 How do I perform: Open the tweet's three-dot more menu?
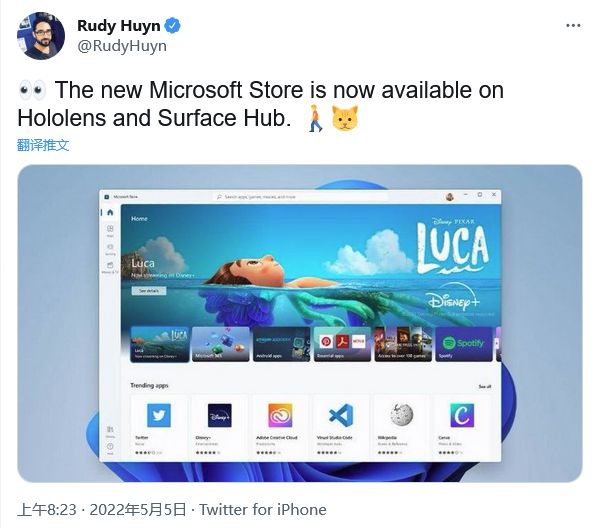573,26
